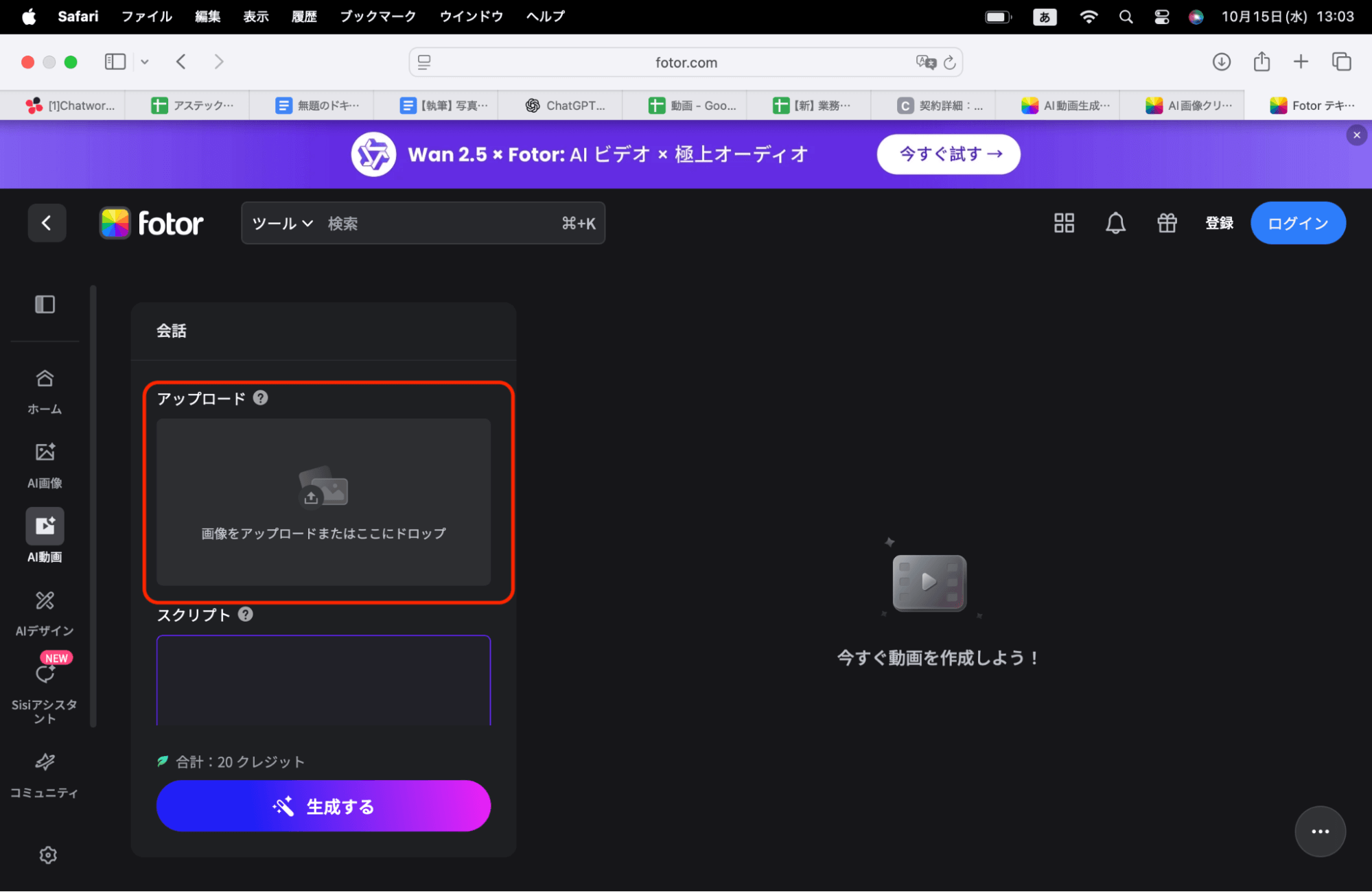Open help tooltip beside スクリプト label
Image resolution: width=1372 pixels, height=892 pixels.
point(244,615)
